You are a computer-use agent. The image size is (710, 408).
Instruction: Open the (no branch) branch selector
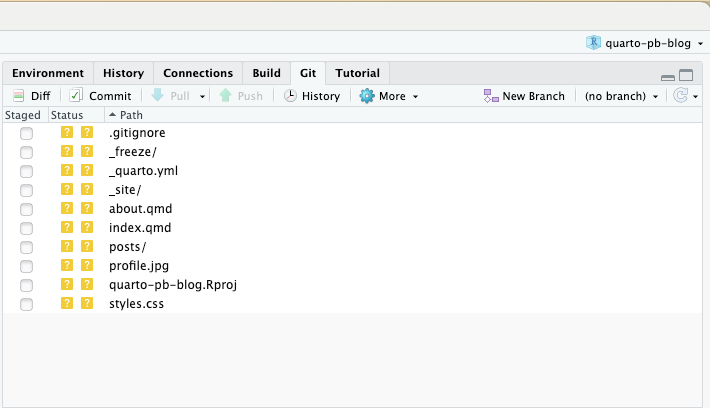[621, 96]
